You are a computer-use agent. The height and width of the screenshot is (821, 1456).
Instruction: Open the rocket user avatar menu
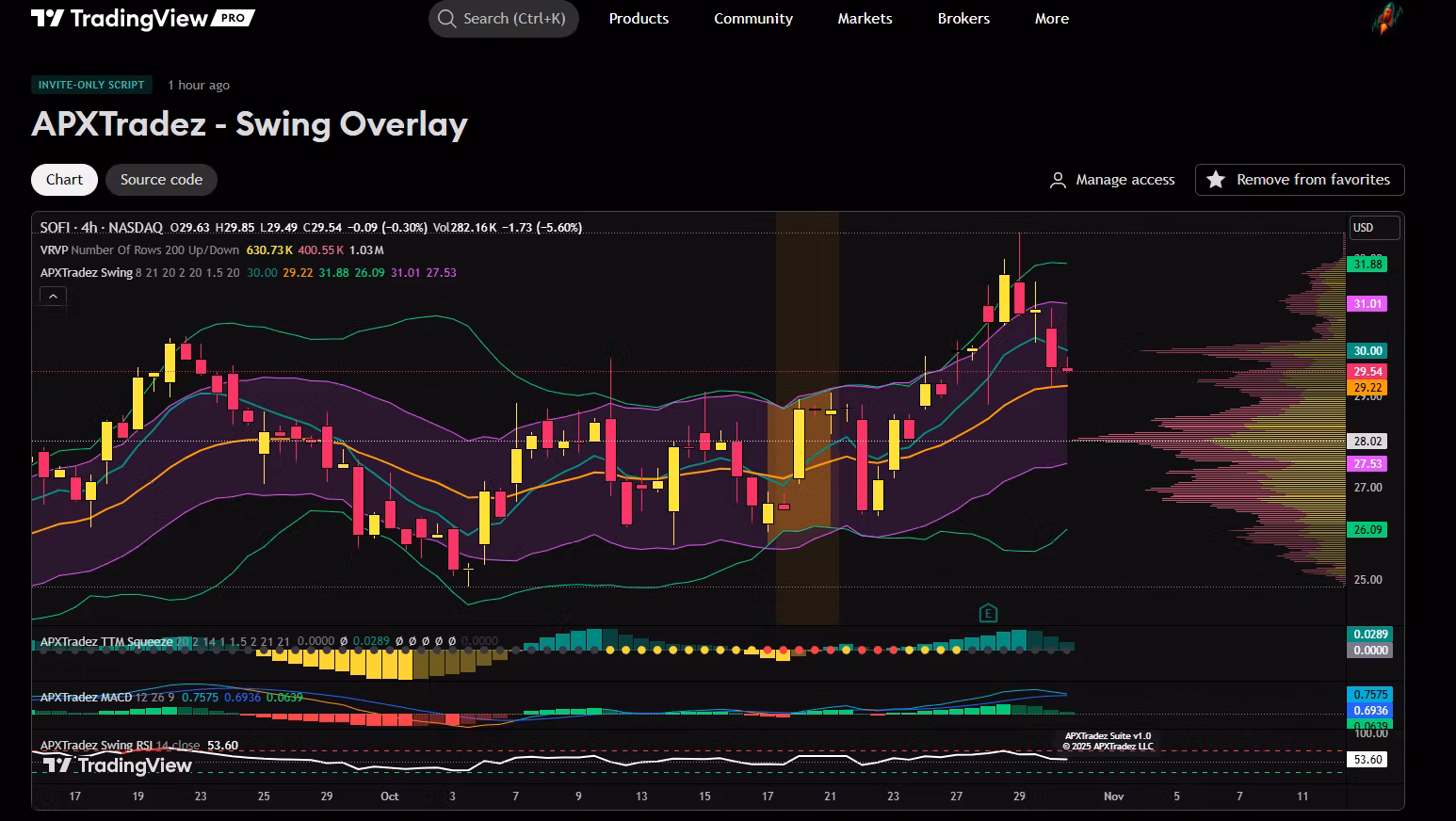pos(1386,19)
